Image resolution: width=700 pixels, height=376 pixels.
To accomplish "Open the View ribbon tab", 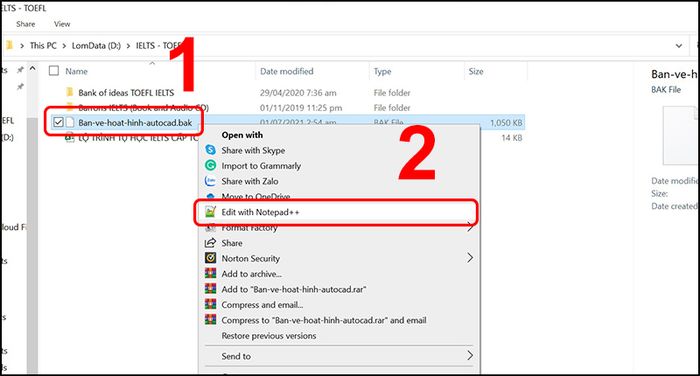I will point(62,24).
